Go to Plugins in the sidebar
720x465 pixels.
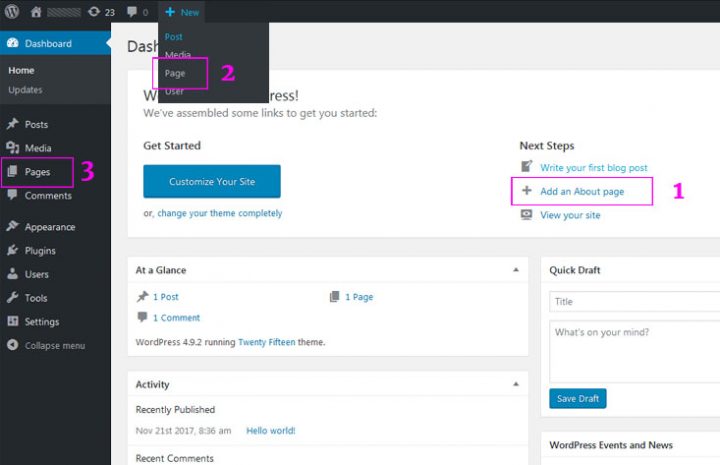[x=40, y=251]
